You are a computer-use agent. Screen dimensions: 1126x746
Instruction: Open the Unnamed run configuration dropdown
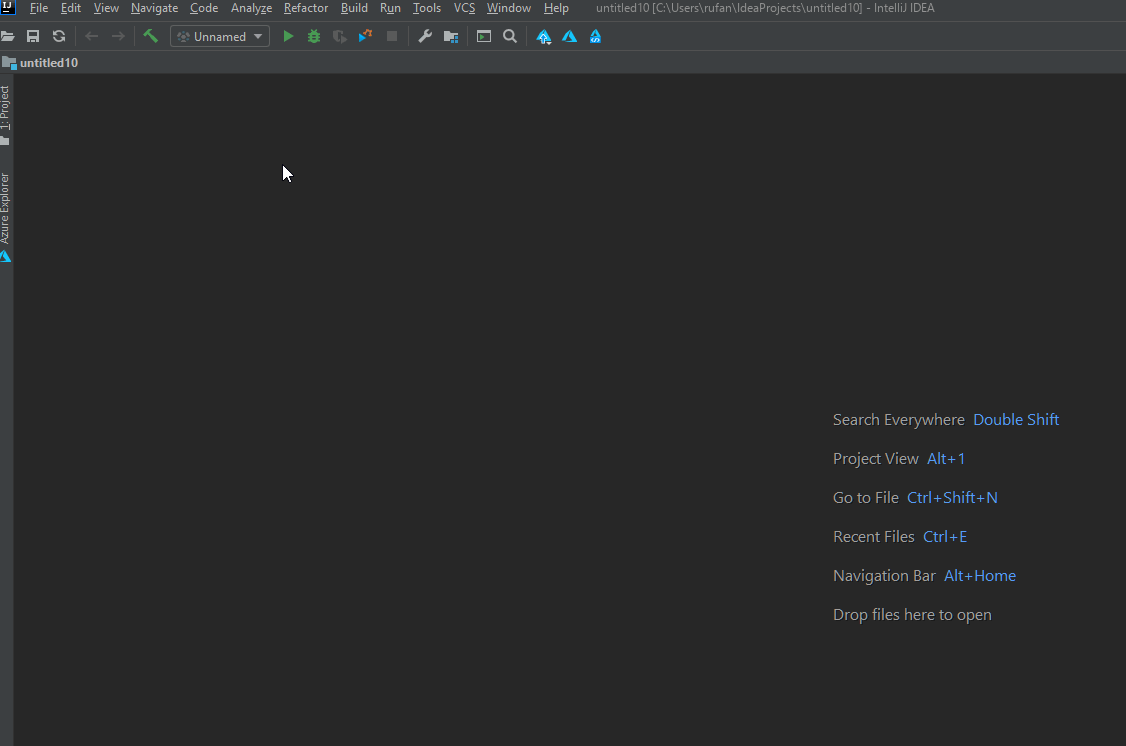(220, 36)
